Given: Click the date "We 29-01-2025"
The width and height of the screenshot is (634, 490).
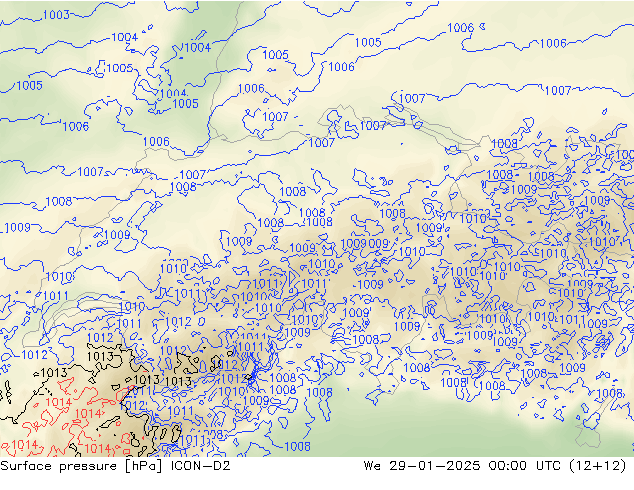Looking at the screenshot, I should click(422, 466).
